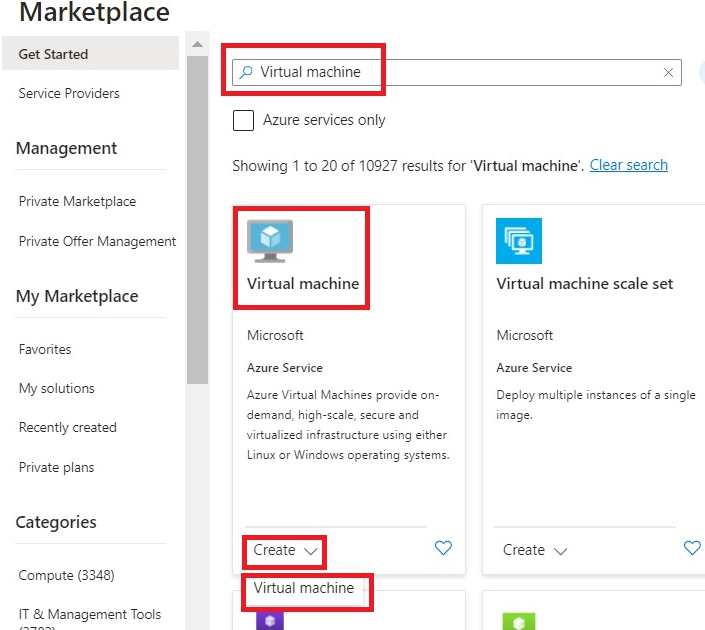Viewport: 705px width, 630px height.
Task: Favorite the Virtual machine scale set heart
Action: click(692, 548)
